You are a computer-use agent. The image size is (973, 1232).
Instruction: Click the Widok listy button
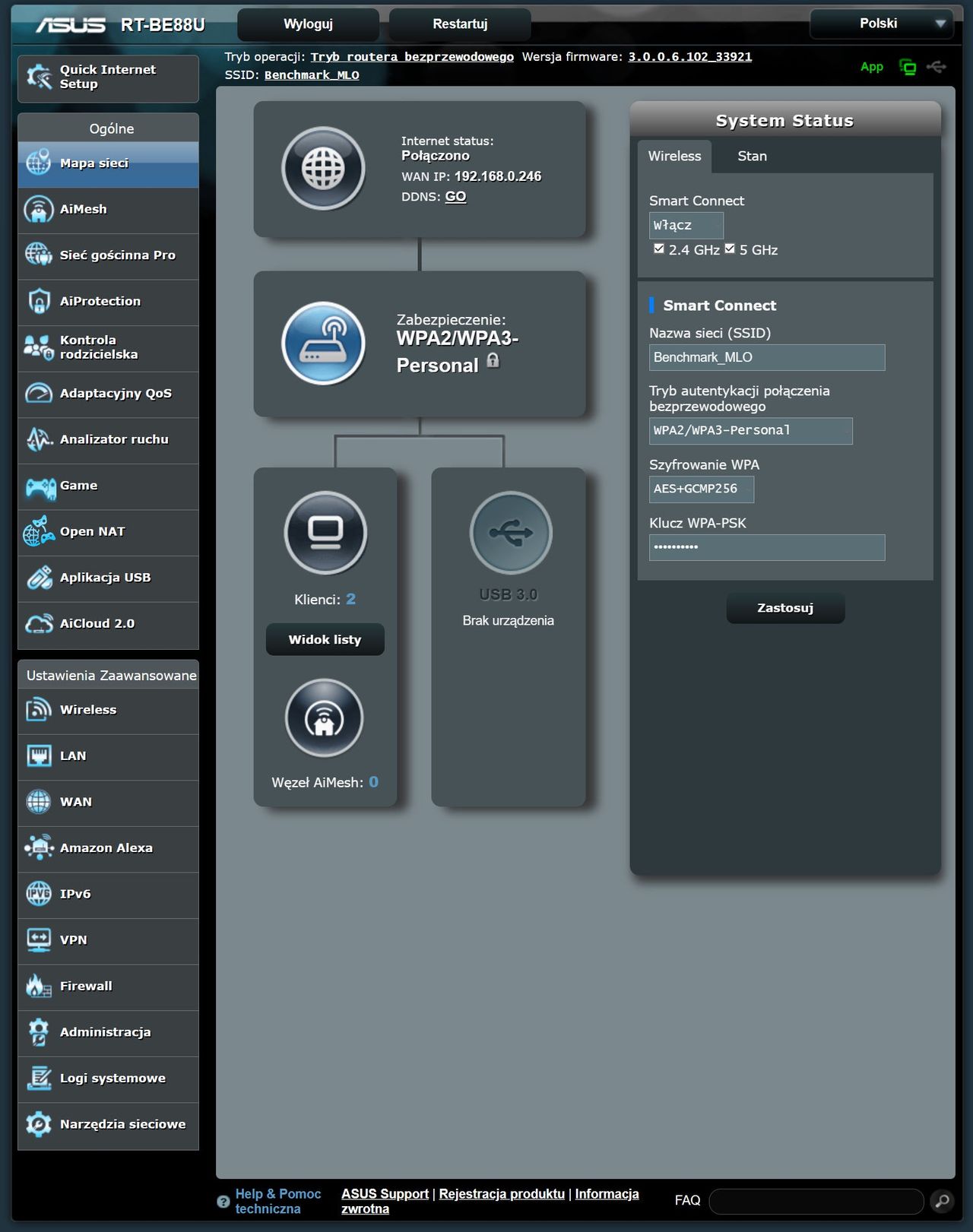pyautogui.click(x=325, y=640)
